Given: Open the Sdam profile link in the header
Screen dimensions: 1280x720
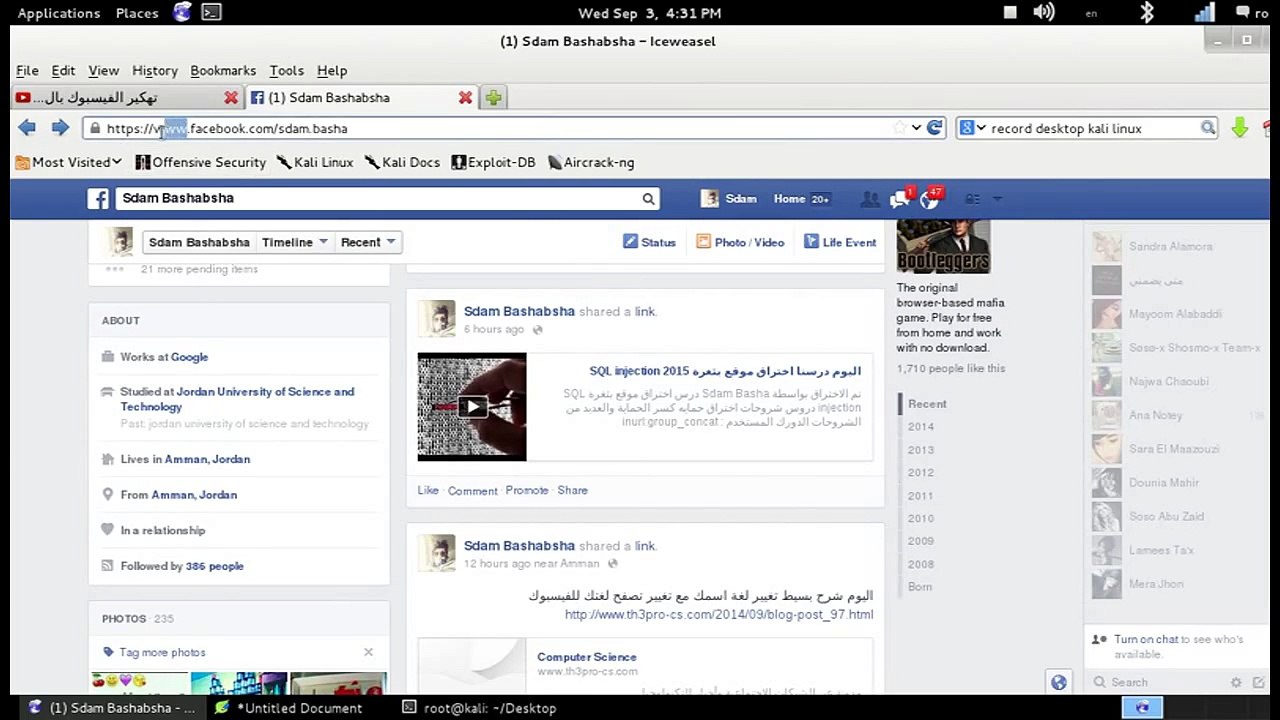Looking at the screenshot, I should [730, 199].
